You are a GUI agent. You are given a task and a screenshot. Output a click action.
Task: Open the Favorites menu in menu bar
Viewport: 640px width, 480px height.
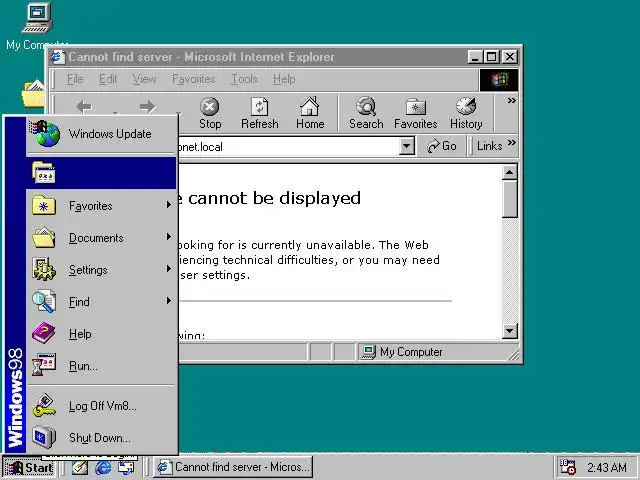click(193, 79)
